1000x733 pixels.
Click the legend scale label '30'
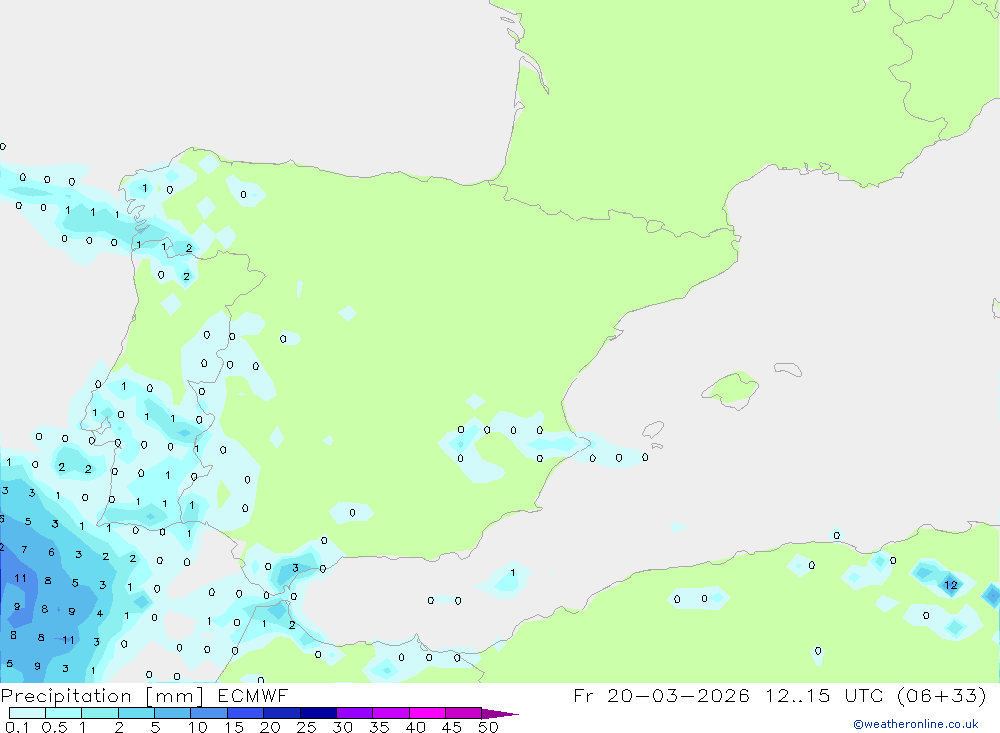coord(342,727)
